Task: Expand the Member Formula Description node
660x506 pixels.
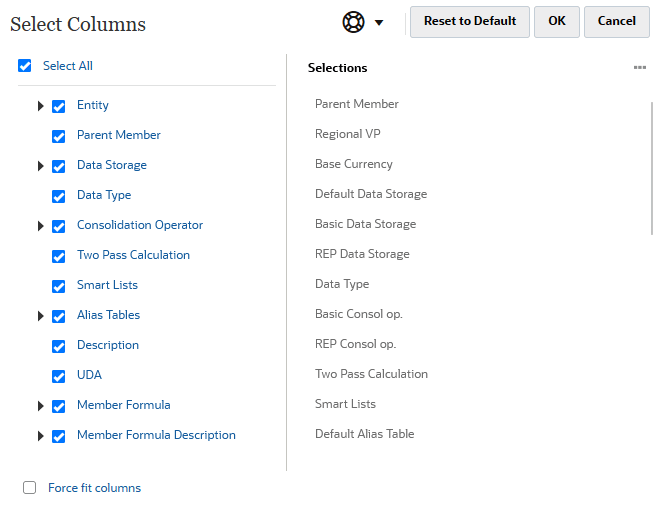Action: tap(41, 436)
